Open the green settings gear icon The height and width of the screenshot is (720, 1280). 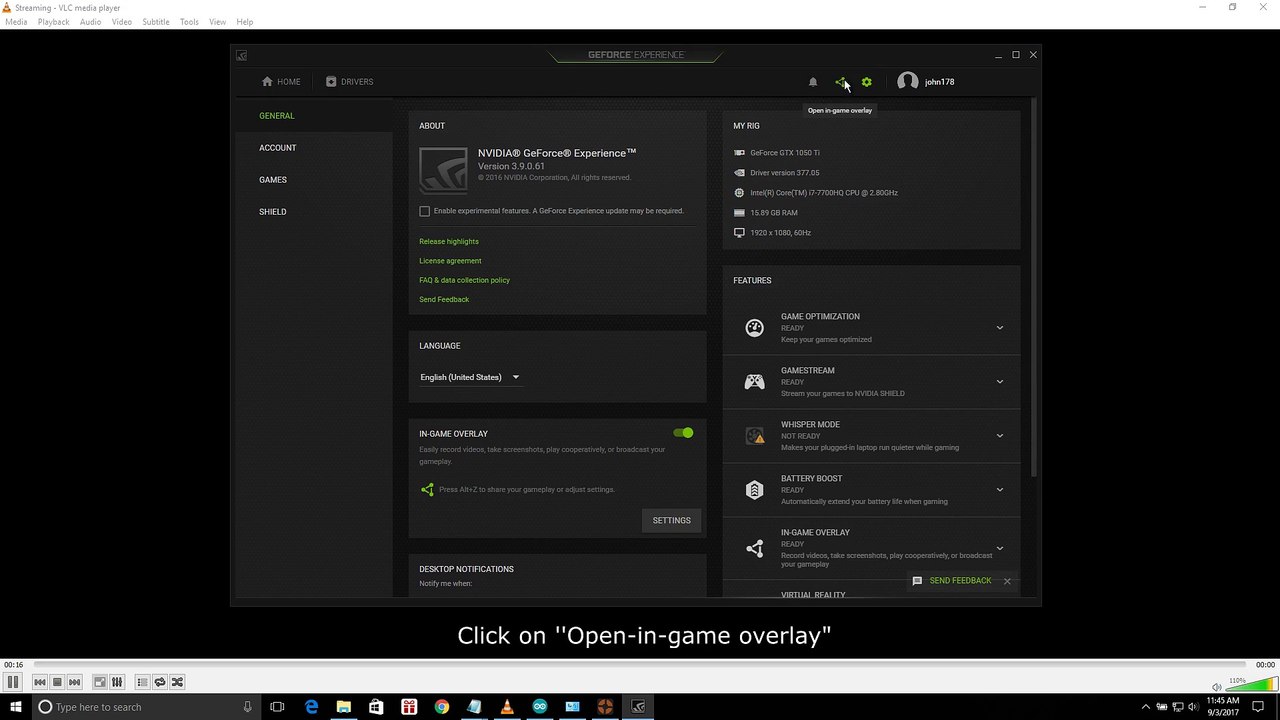point(866,82)
